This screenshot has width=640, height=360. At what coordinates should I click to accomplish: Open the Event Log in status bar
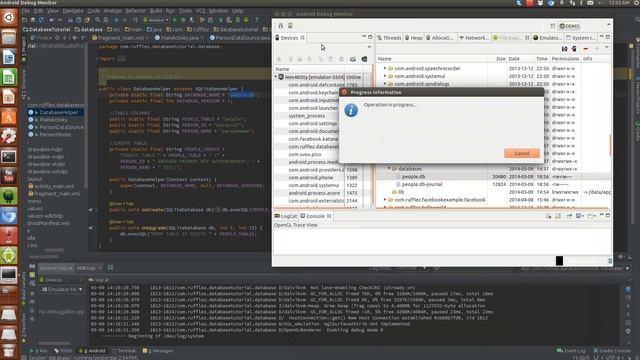click(571, 351)
